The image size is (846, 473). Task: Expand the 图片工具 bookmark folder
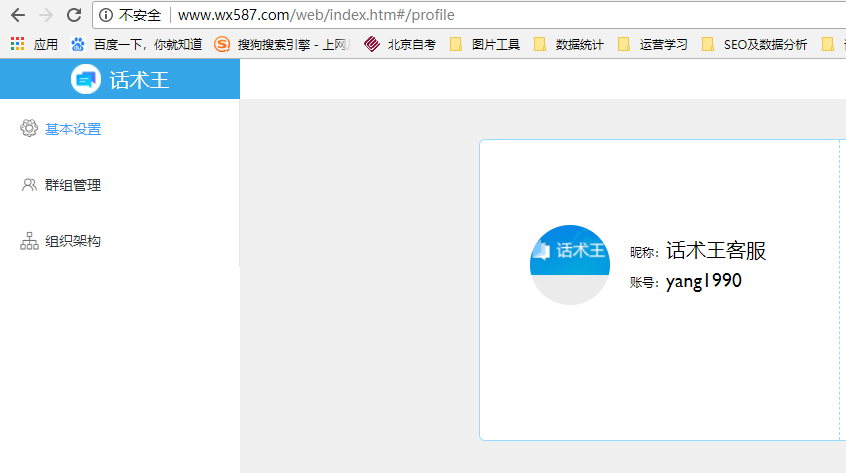tap(485, 44)
